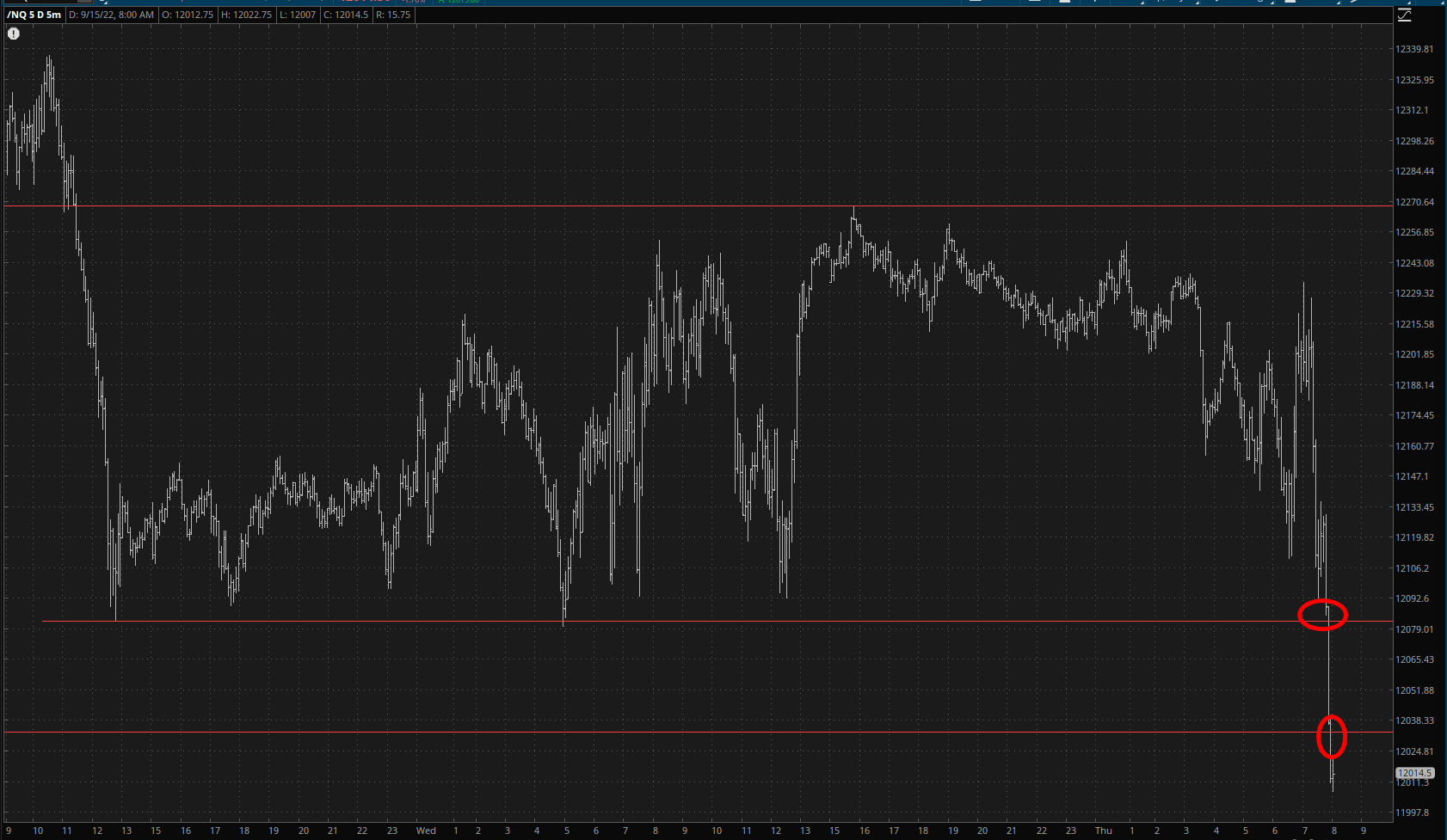Click the Close price readout C: 12014.5
The height and width of the screenshot is (840, 1447).
[346, 15]
